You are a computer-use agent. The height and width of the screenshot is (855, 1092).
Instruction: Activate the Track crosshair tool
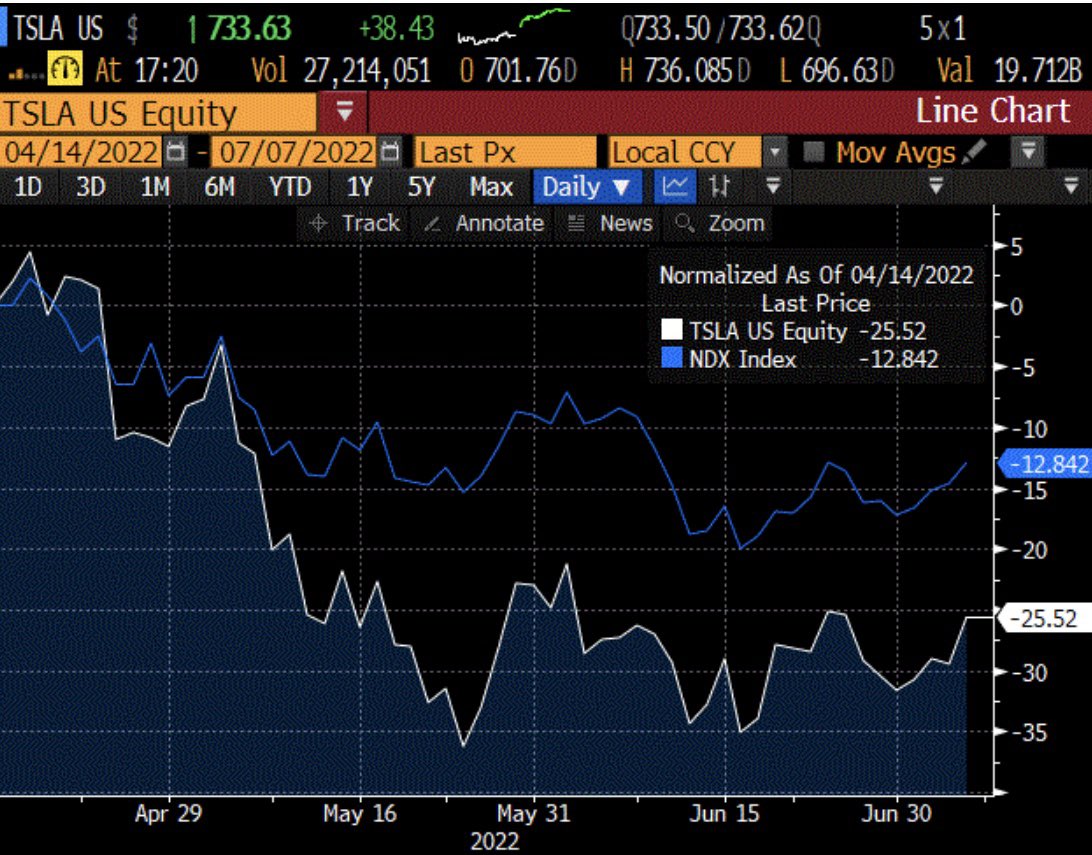(355, 223)
